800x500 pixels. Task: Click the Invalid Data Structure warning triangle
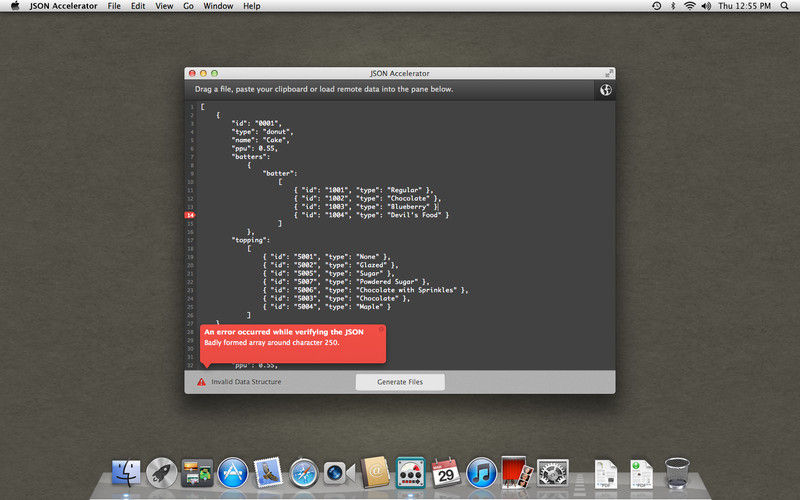(x=202, y=382)
